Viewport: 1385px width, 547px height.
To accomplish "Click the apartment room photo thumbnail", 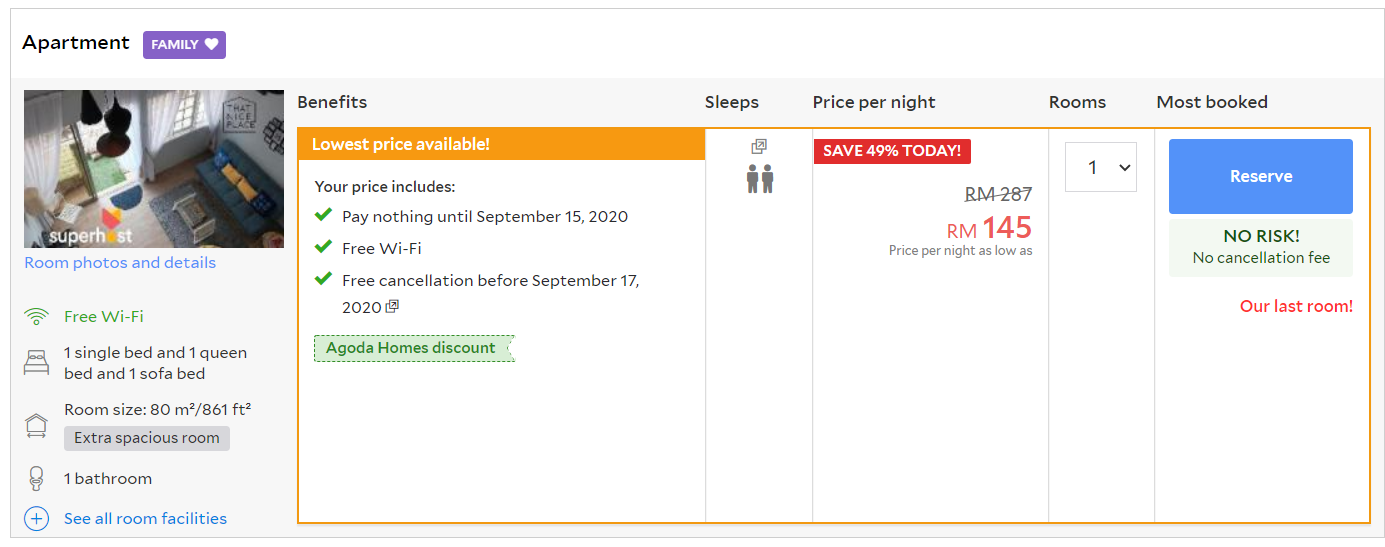I will click(x=154, y=169).
